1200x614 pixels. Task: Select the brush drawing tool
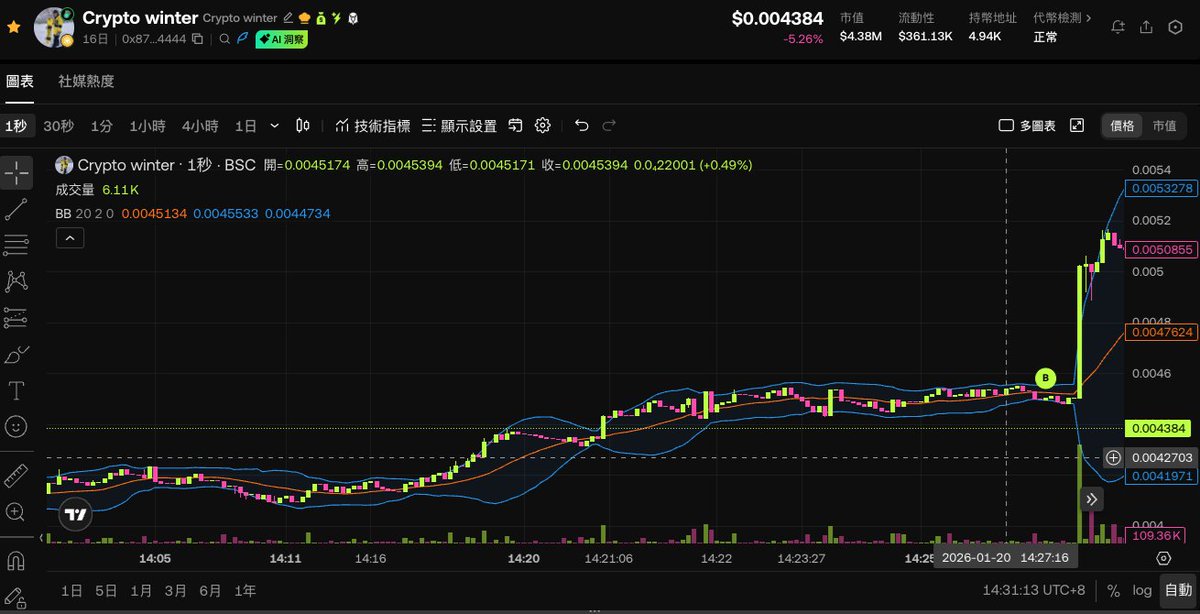click(16, 353)
